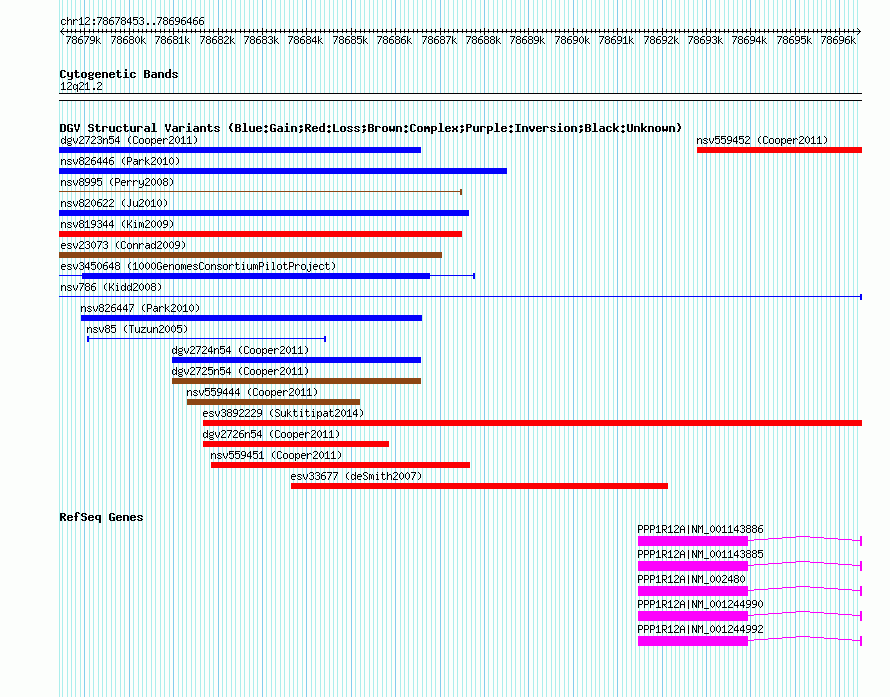
Task: Click the PPP1R12A NM_001244992 magenta exon
Action: [693, 641]
